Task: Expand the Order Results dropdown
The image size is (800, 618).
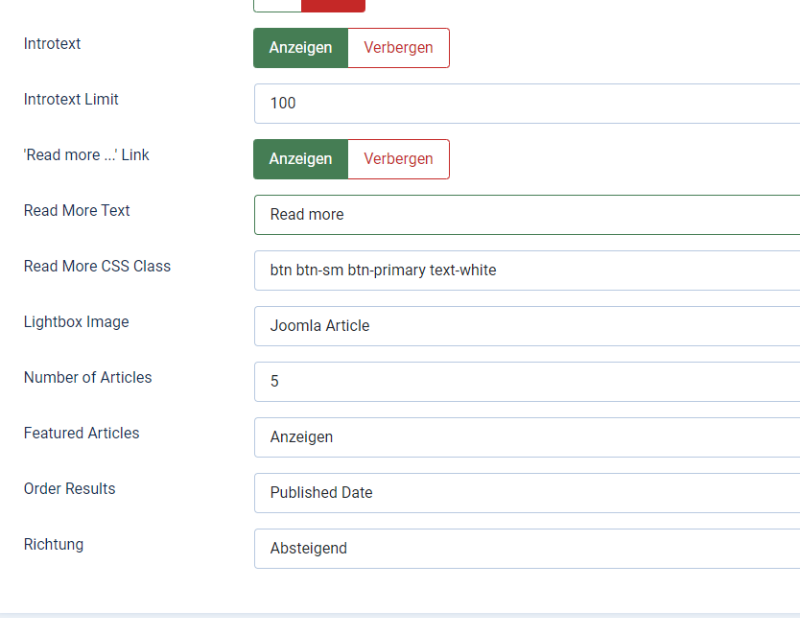Action: (527, 493)
